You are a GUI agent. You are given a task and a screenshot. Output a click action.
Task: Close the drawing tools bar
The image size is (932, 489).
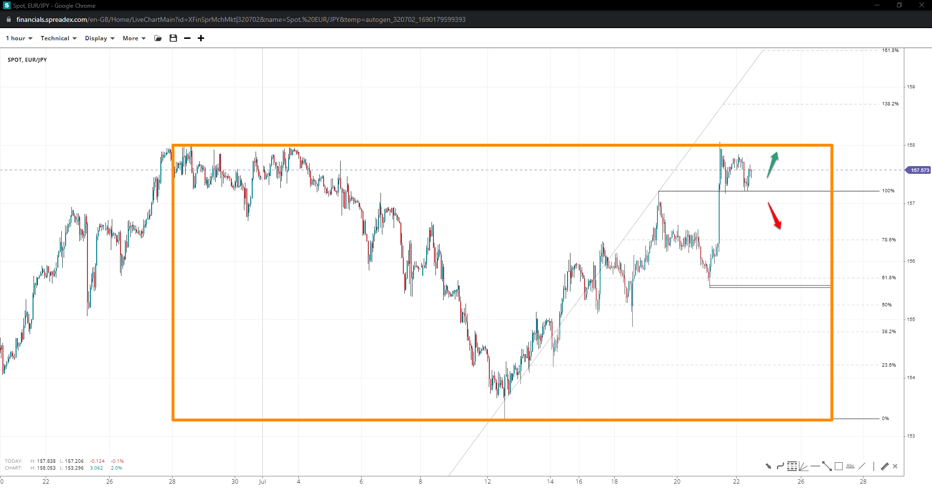[895, 466]
